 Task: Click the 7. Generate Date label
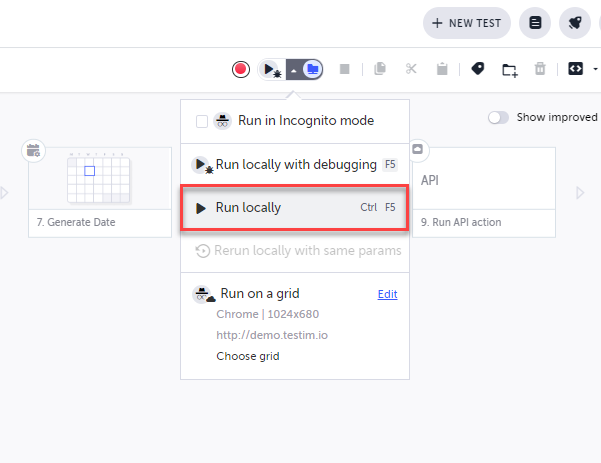pyautogui.click(x=76, y=222)
